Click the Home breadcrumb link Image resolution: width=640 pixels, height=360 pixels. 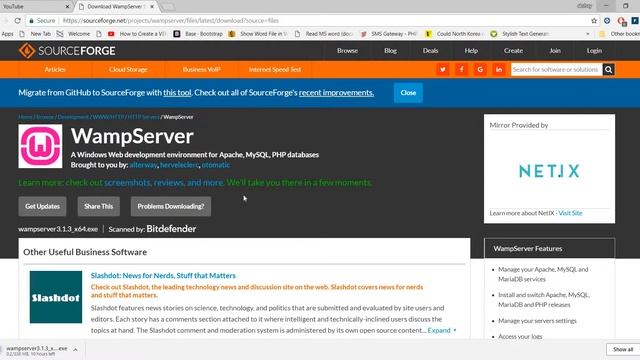point(25,117)
